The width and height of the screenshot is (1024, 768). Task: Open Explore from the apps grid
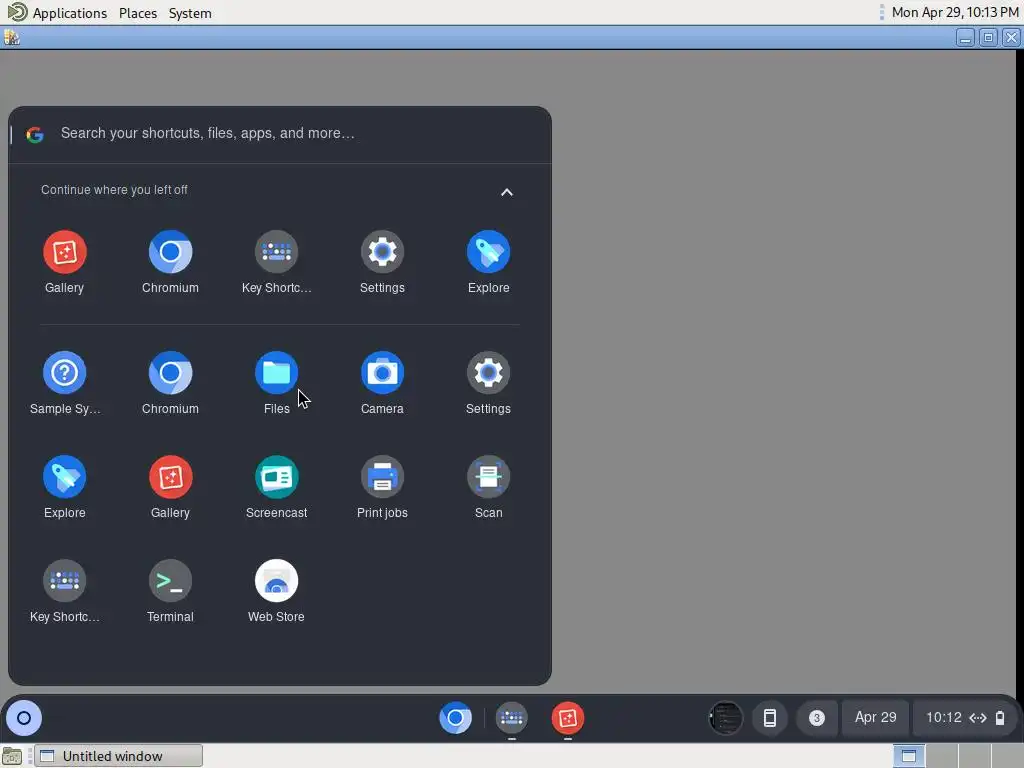point(64,487)
